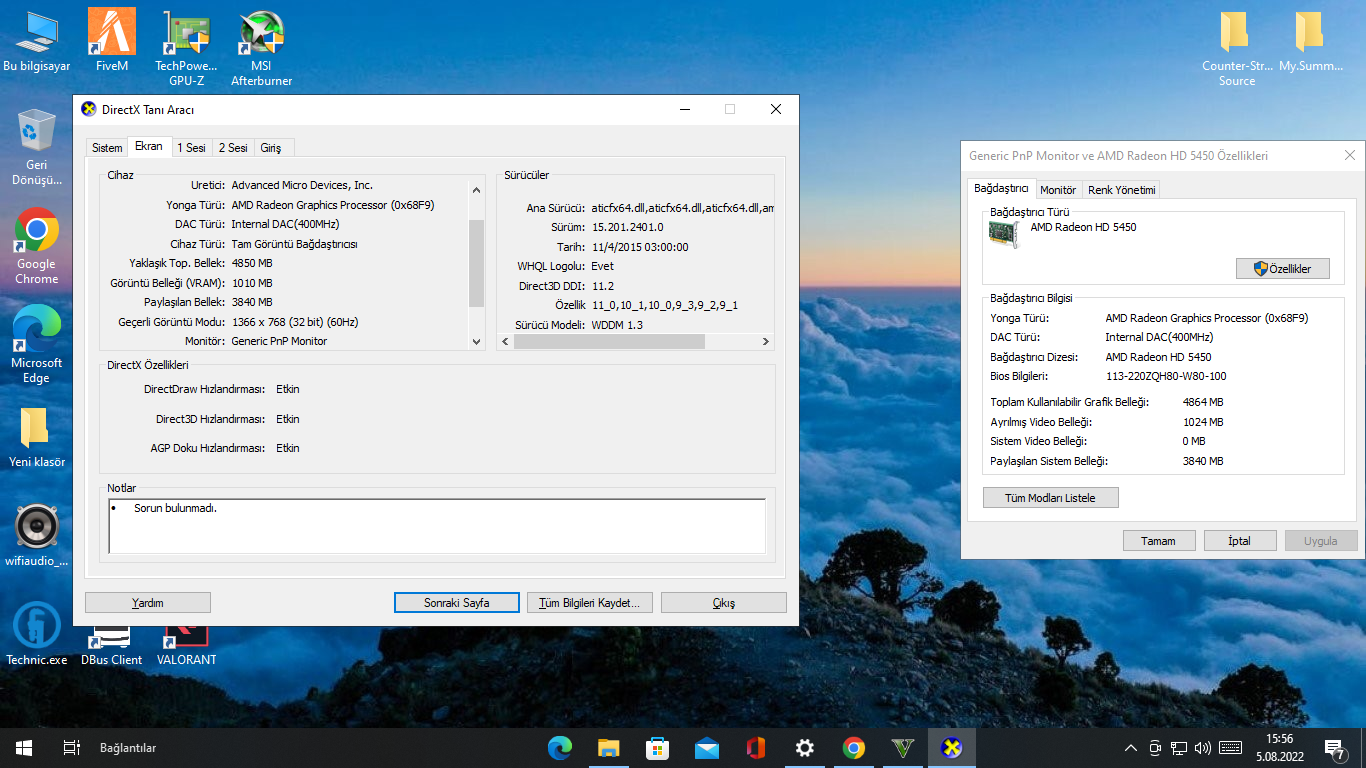Switch to the Sistem tab

(x=107, y=148)
